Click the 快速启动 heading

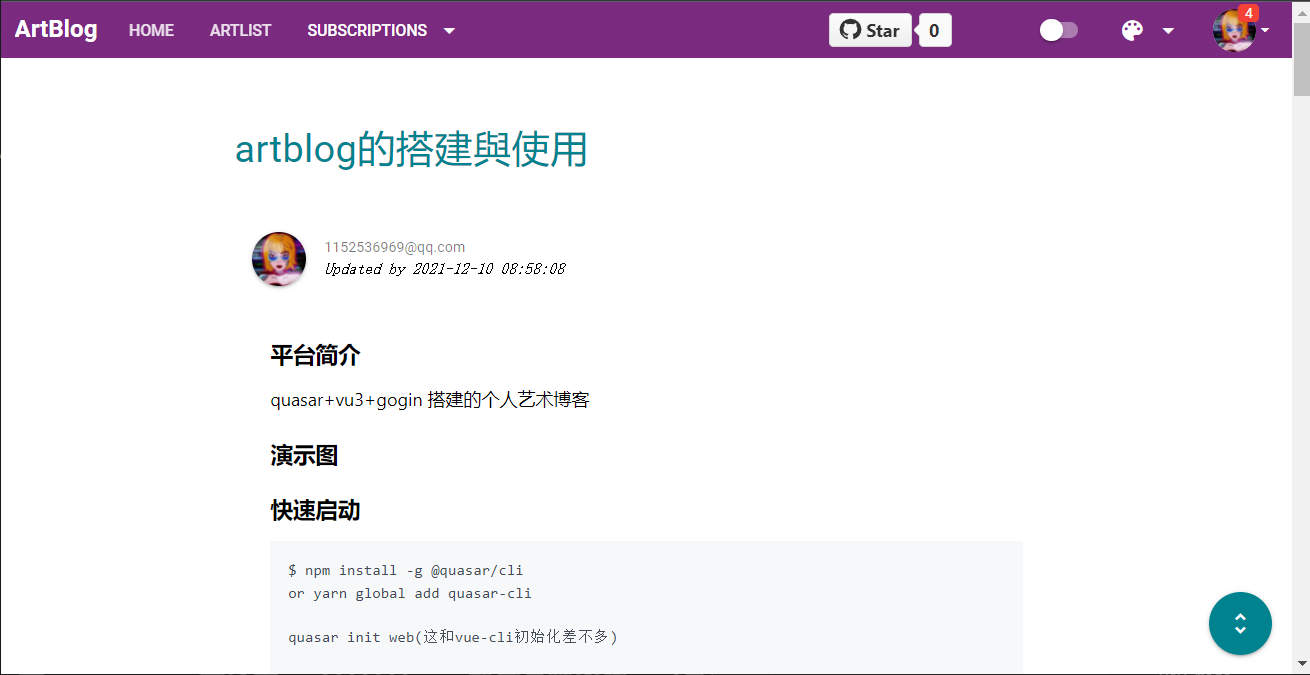click(315, 511)
